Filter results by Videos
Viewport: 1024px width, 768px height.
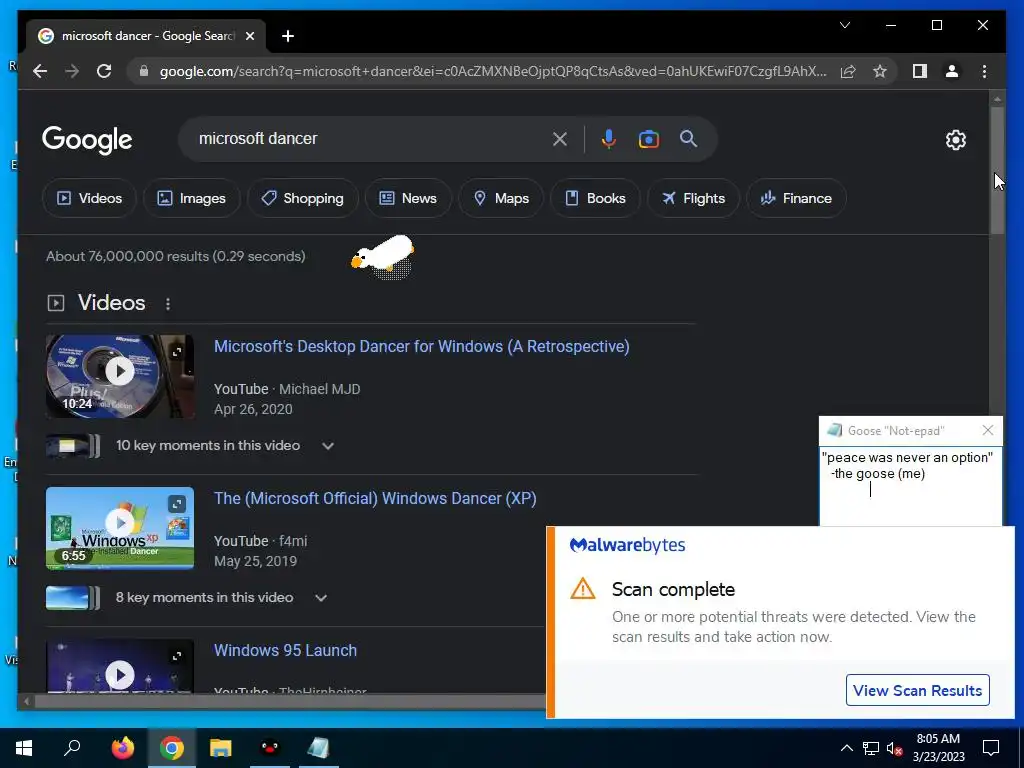tap(89, 198)
